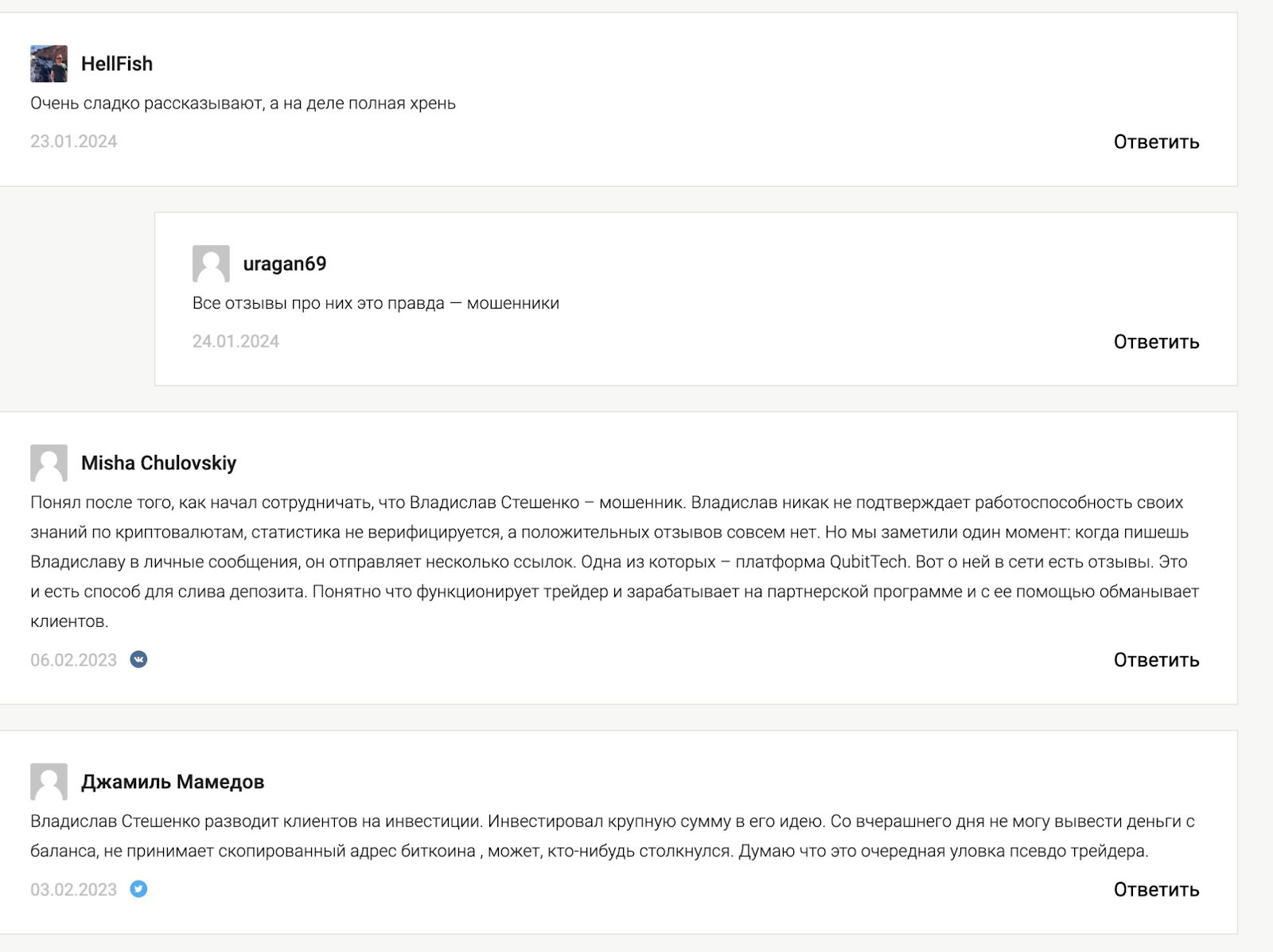The width and height of the screenshot is (1273, 952).
Task: Select the Misha Chulovskiy author name
Action: coord(158,463)
